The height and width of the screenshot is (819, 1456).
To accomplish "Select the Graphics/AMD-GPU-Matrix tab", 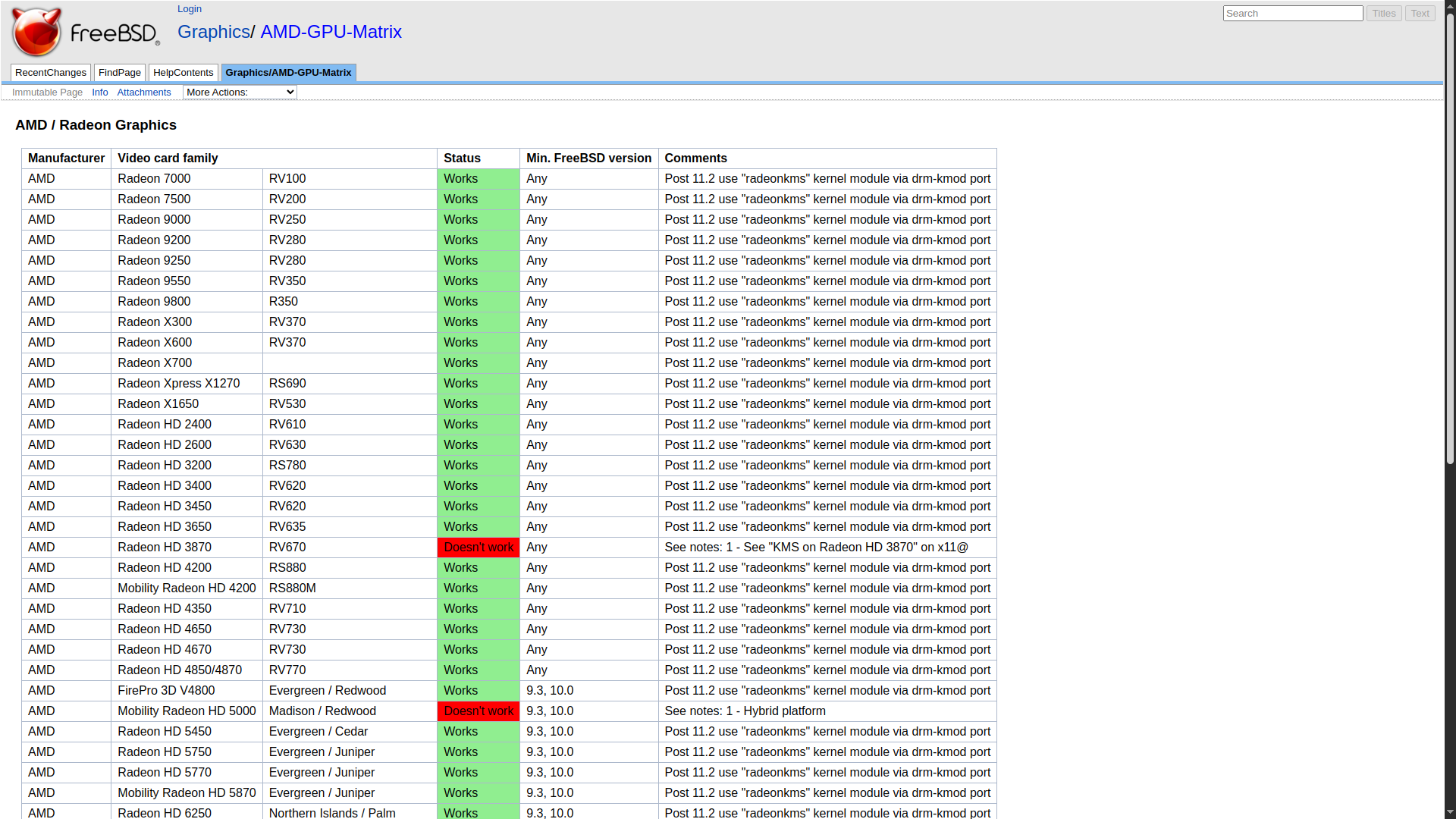I will click(288, 73).
